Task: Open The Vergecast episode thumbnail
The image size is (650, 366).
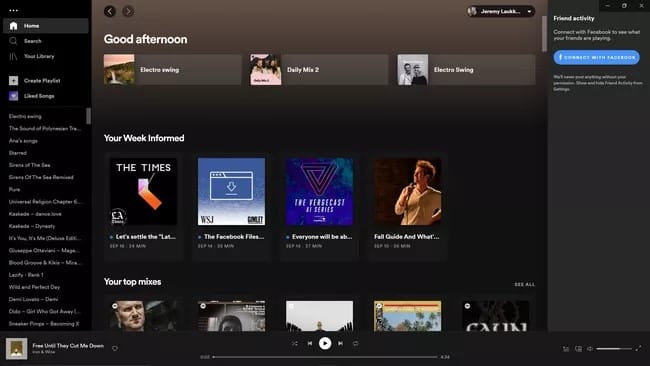Action: click(x=320, y=191)
